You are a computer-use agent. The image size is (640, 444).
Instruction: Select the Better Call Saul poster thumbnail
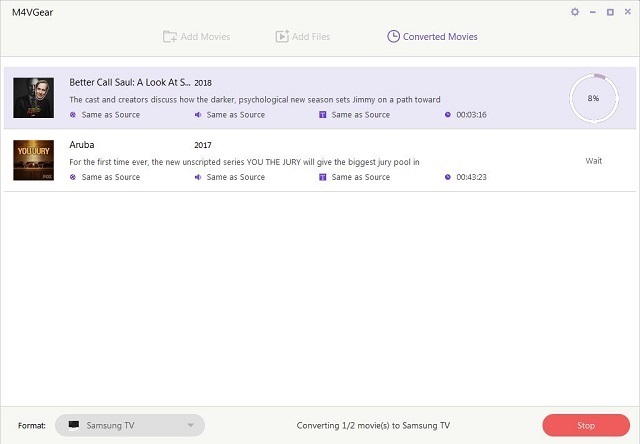tap(33, 98)
